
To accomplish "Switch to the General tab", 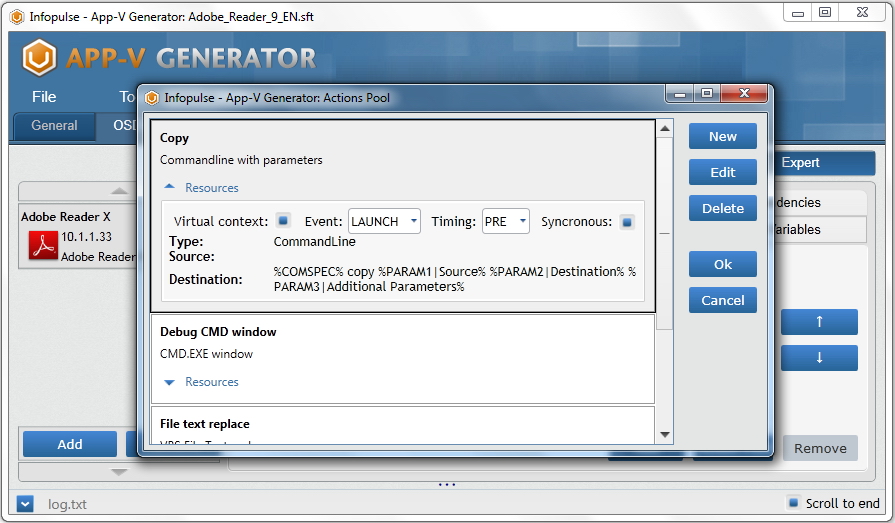I will [54, 126].
